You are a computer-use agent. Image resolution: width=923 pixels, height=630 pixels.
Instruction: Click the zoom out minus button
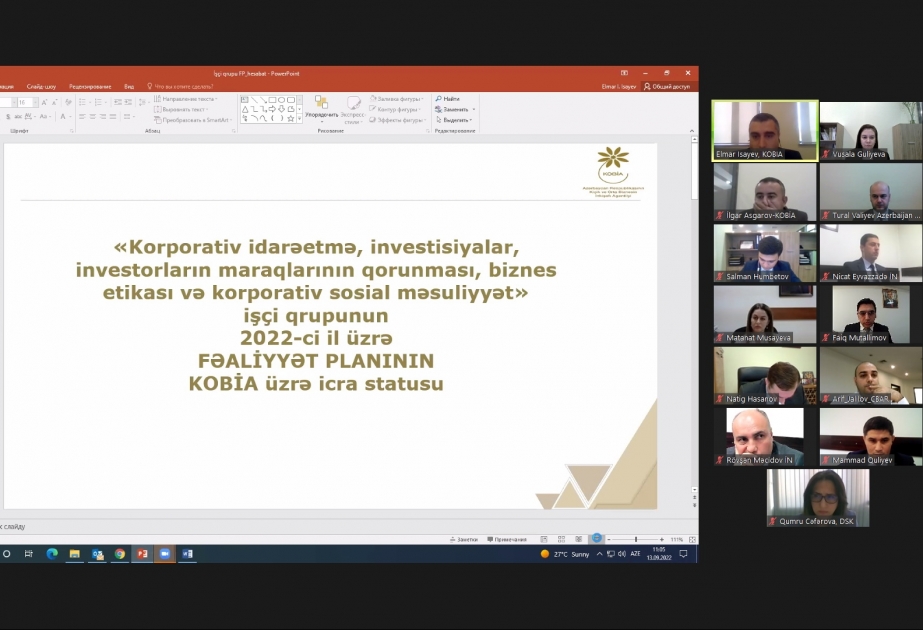(609, 539)
